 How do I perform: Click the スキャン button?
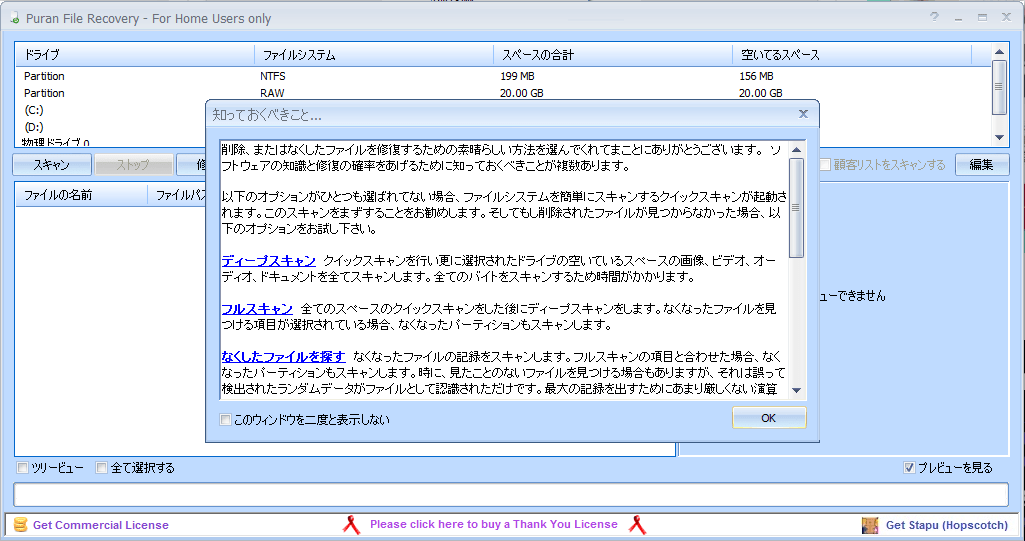(x=52, y=165)
